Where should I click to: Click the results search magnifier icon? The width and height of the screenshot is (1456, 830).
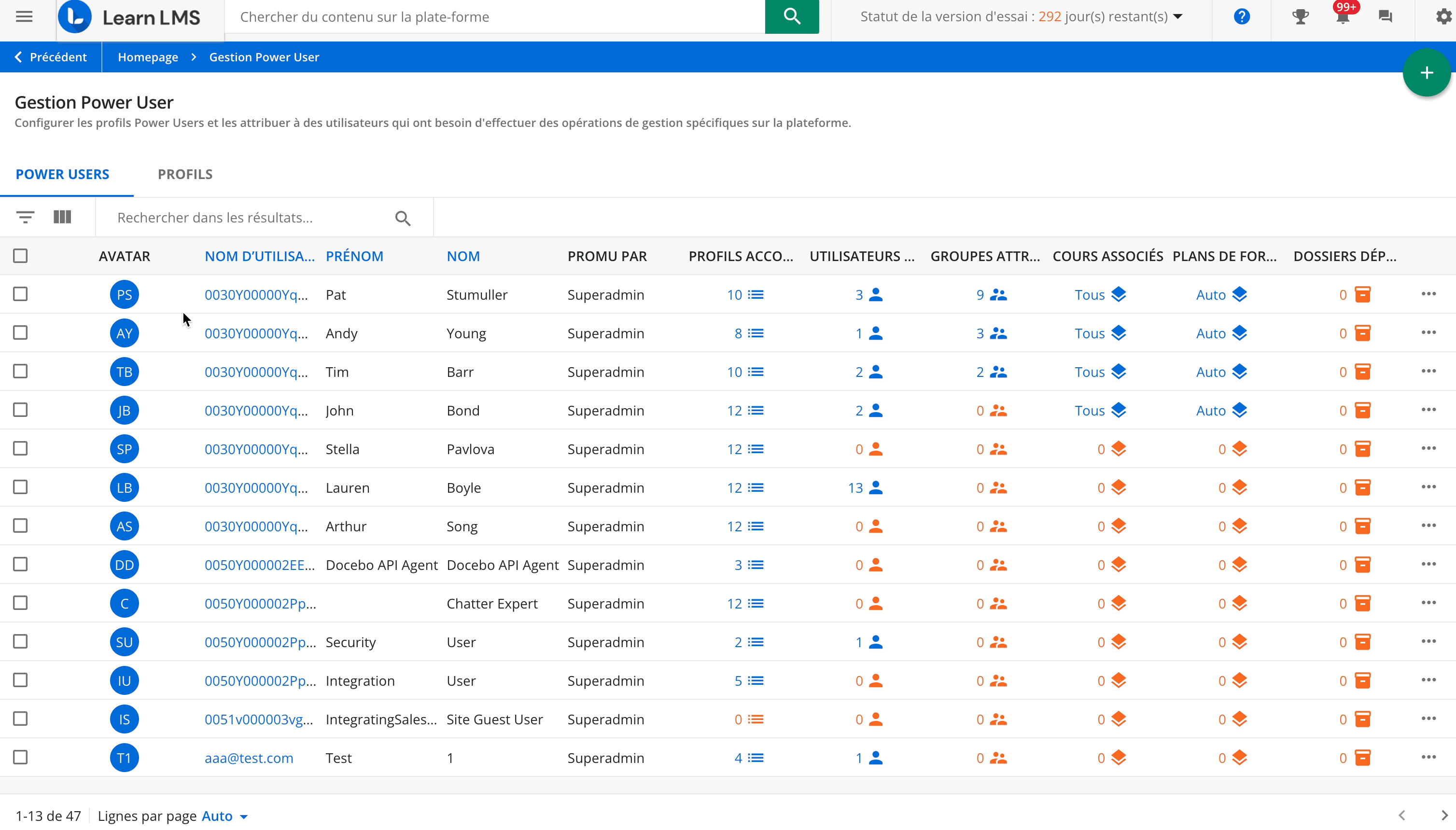[403, 218]
